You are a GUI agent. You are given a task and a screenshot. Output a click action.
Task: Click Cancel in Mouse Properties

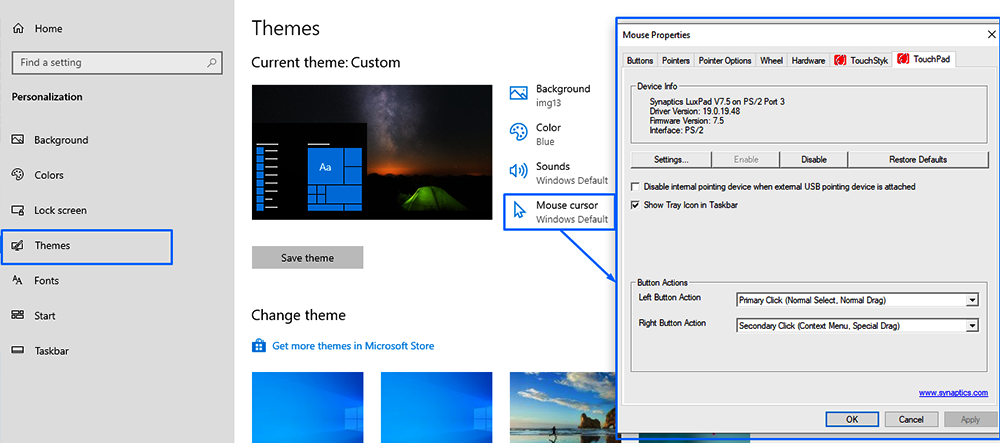[x=911, y=419]
